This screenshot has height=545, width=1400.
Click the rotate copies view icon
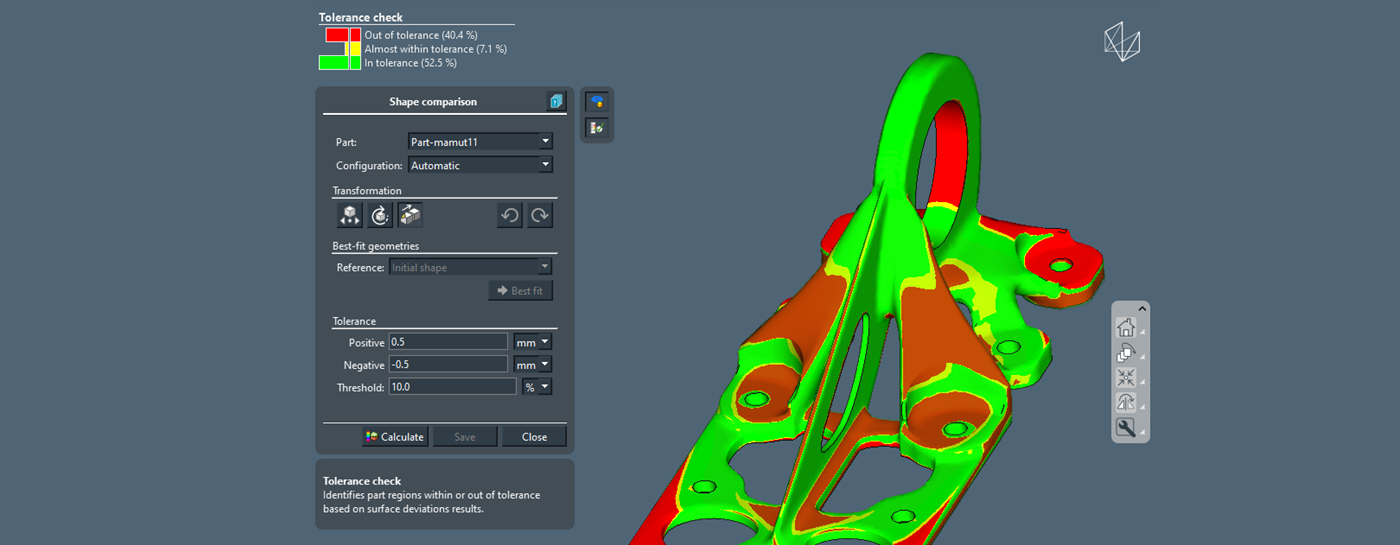[x=1125, y=352]
